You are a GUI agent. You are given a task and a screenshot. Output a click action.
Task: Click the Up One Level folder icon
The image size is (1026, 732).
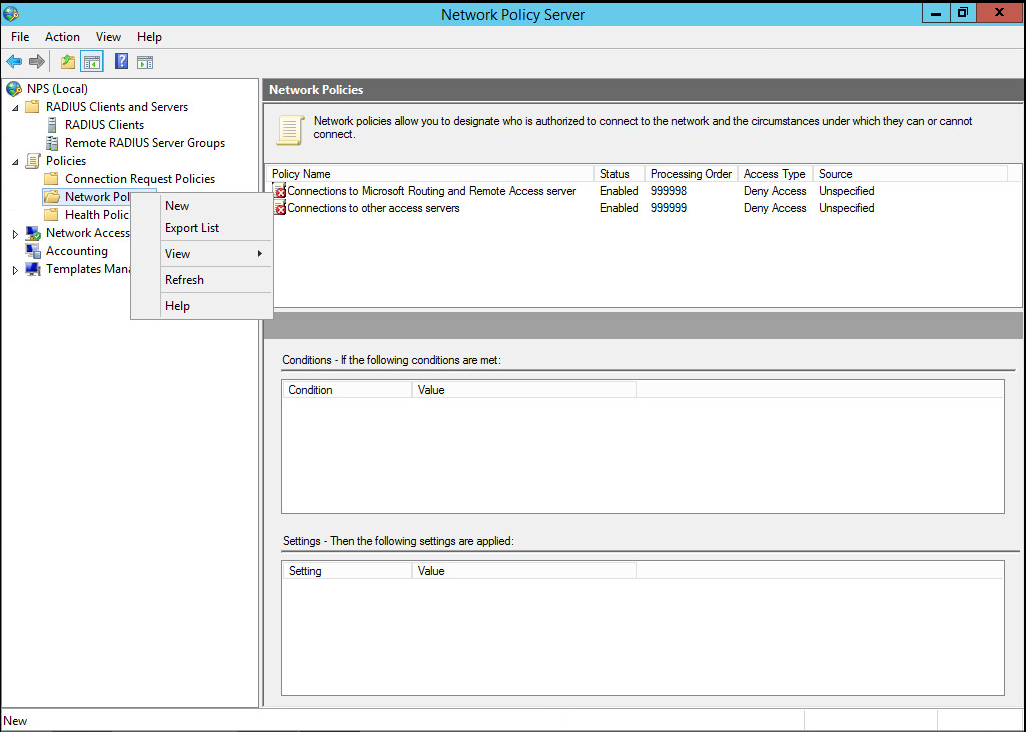pyautogui.click(x=68, y=62)
